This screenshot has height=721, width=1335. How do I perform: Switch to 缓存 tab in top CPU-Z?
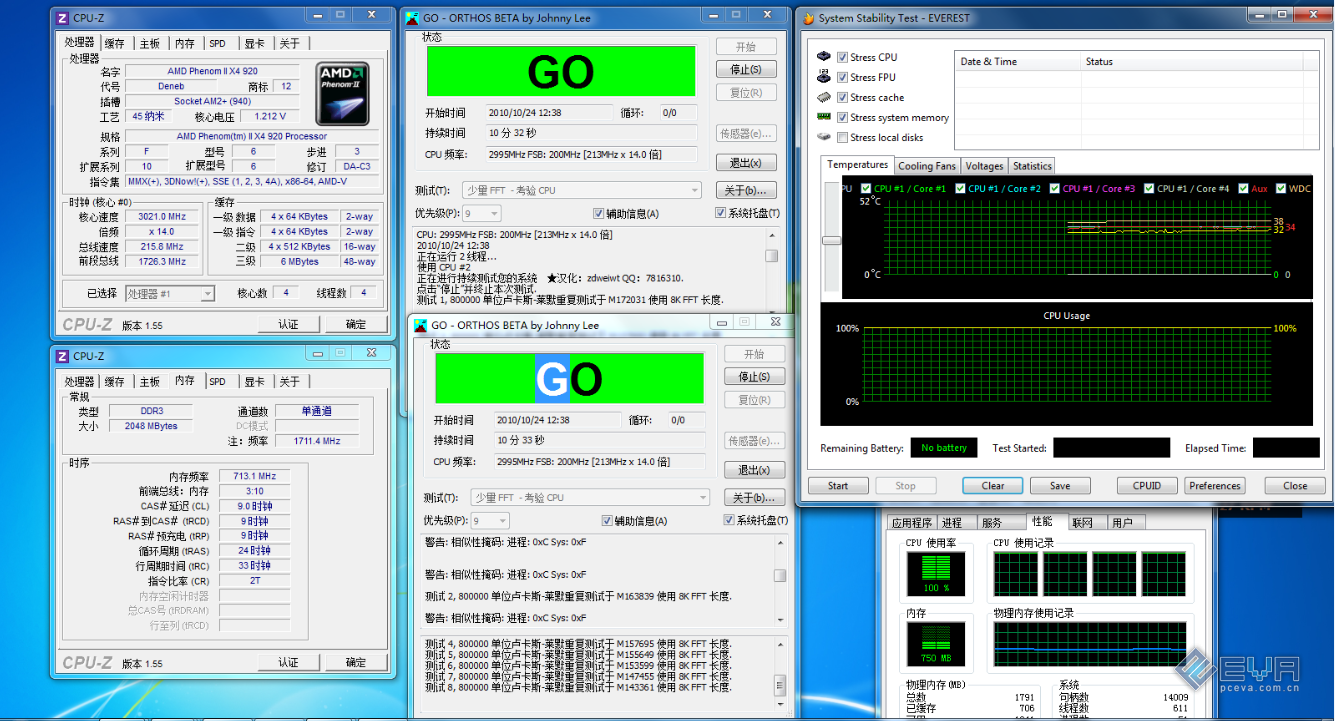point(115,43)
